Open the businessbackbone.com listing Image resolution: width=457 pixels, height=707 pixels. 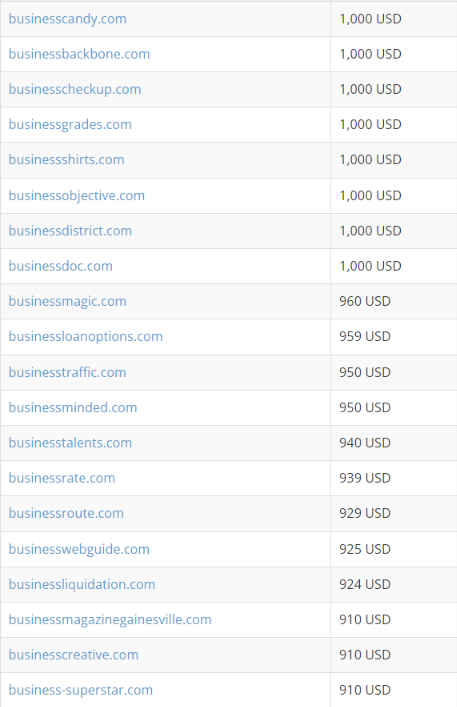79,54
